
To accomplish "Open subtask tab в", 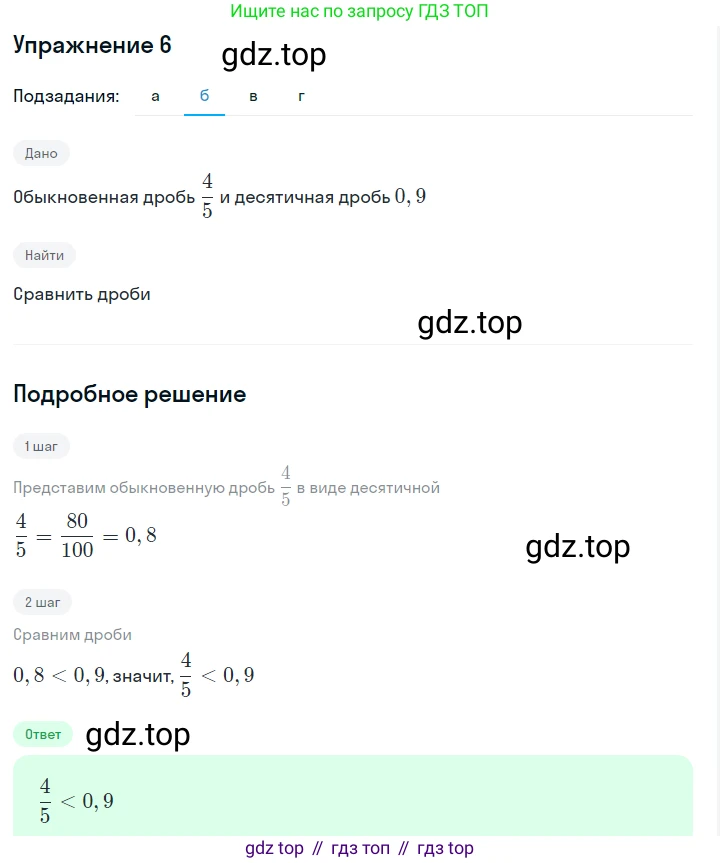I will (253, 96).
